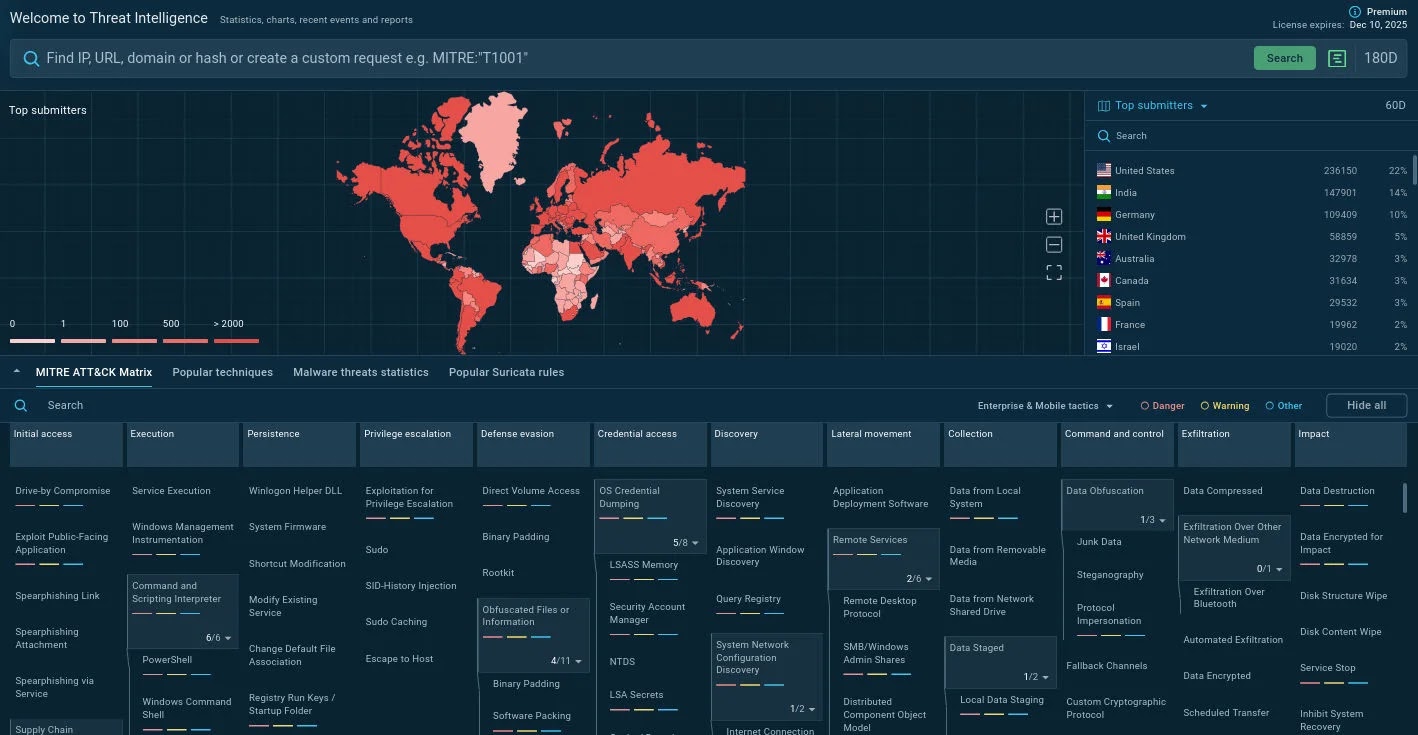Image resolution: width=1418 pixels, height=735 pixels.
Task: Expand Remote Services 2/6 list
Action: pos(919,579)
